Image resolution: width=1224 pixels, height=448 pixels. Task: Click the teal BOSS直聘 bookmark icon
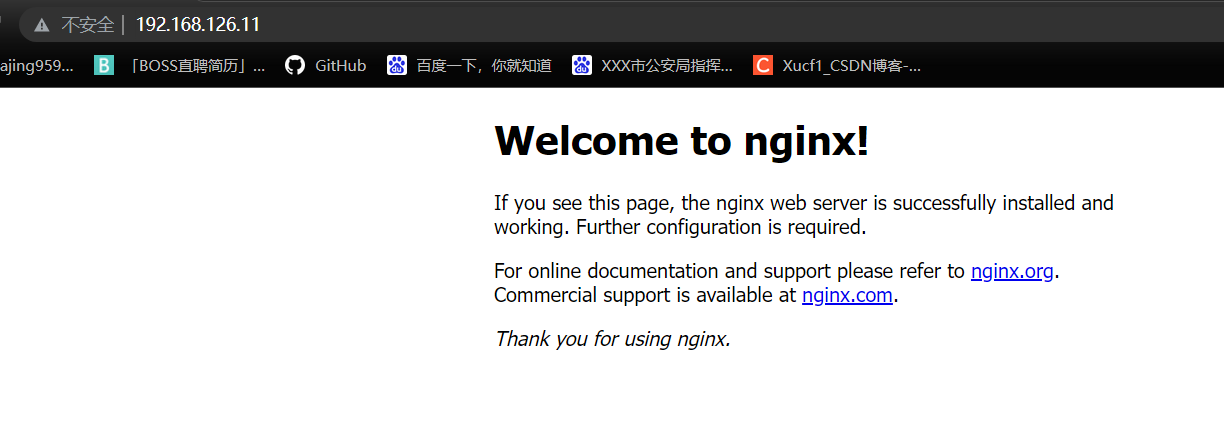(104, 66)
